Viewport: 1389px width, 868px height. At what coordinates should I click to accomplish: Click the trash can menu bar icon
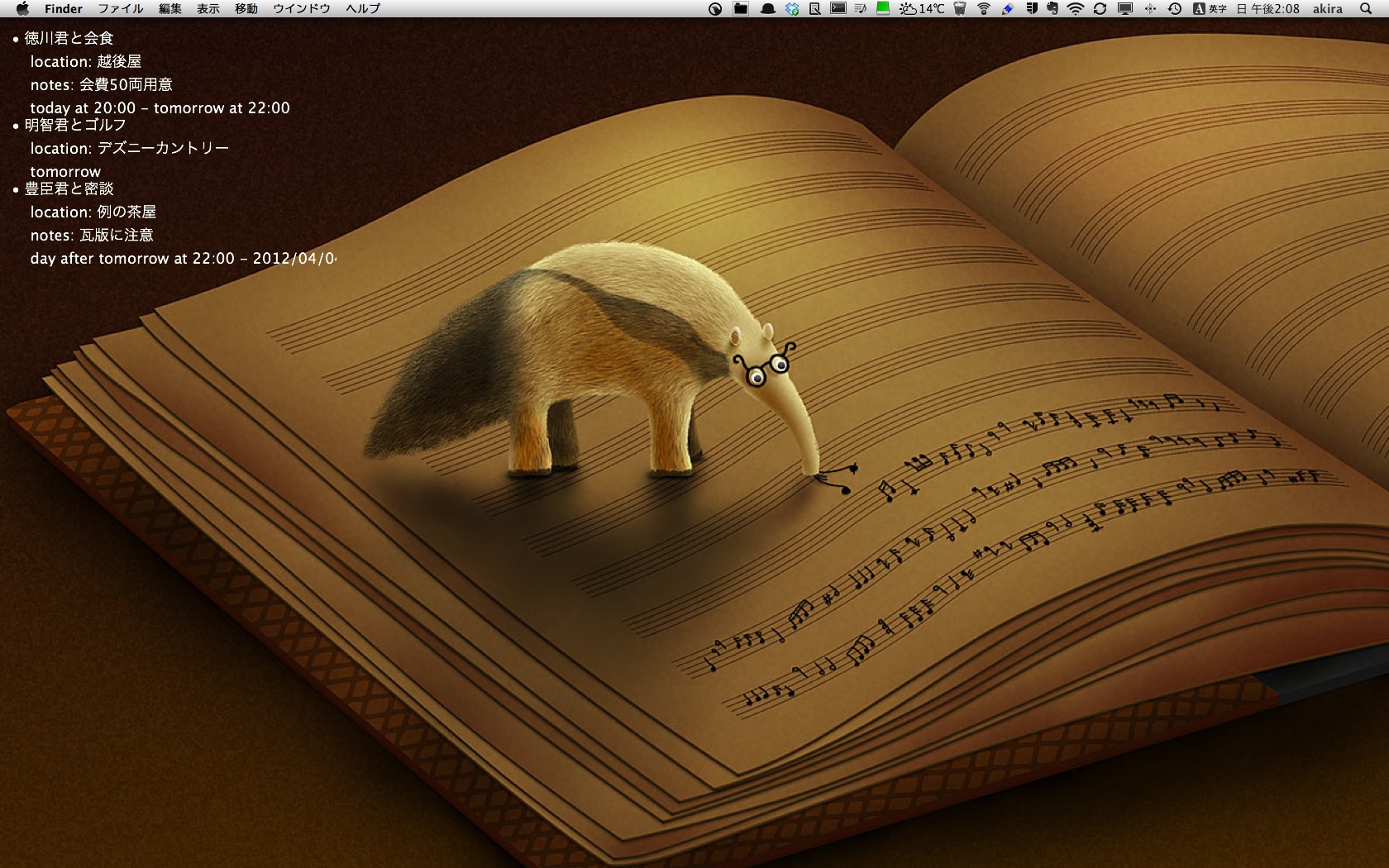coord(960,8)
